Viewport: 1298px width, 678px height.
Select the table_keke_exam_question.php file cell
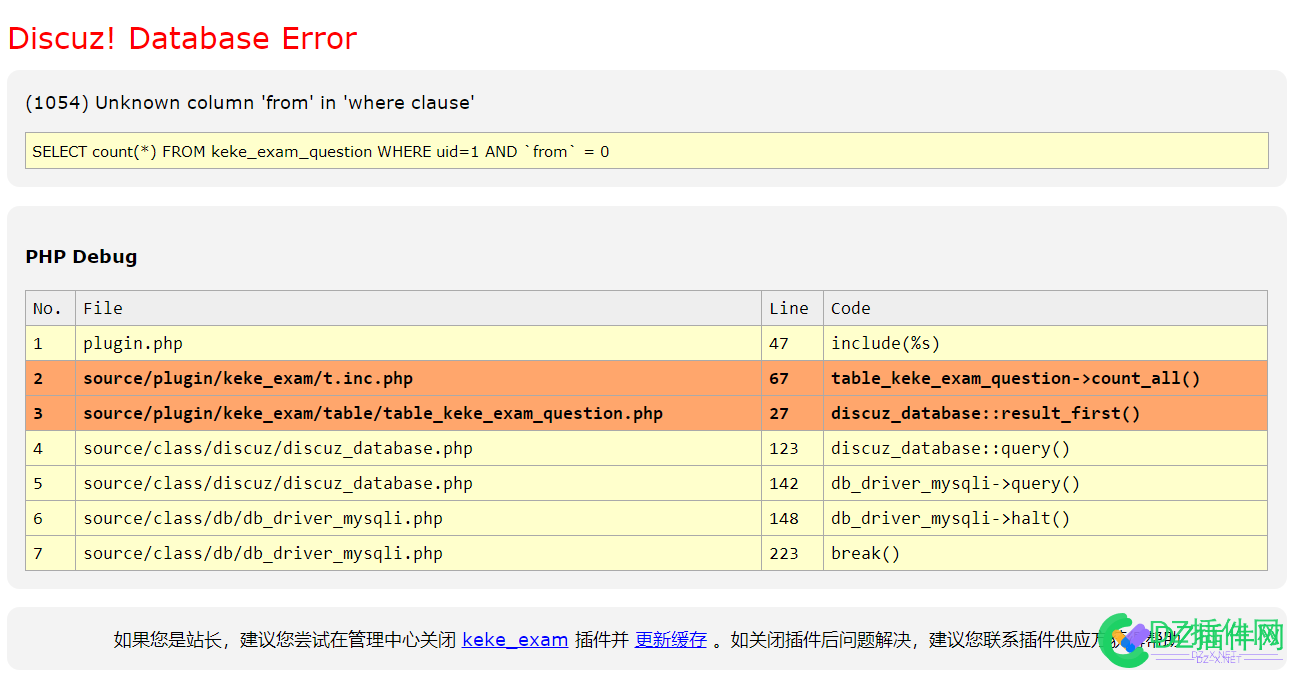coord(418,413)
